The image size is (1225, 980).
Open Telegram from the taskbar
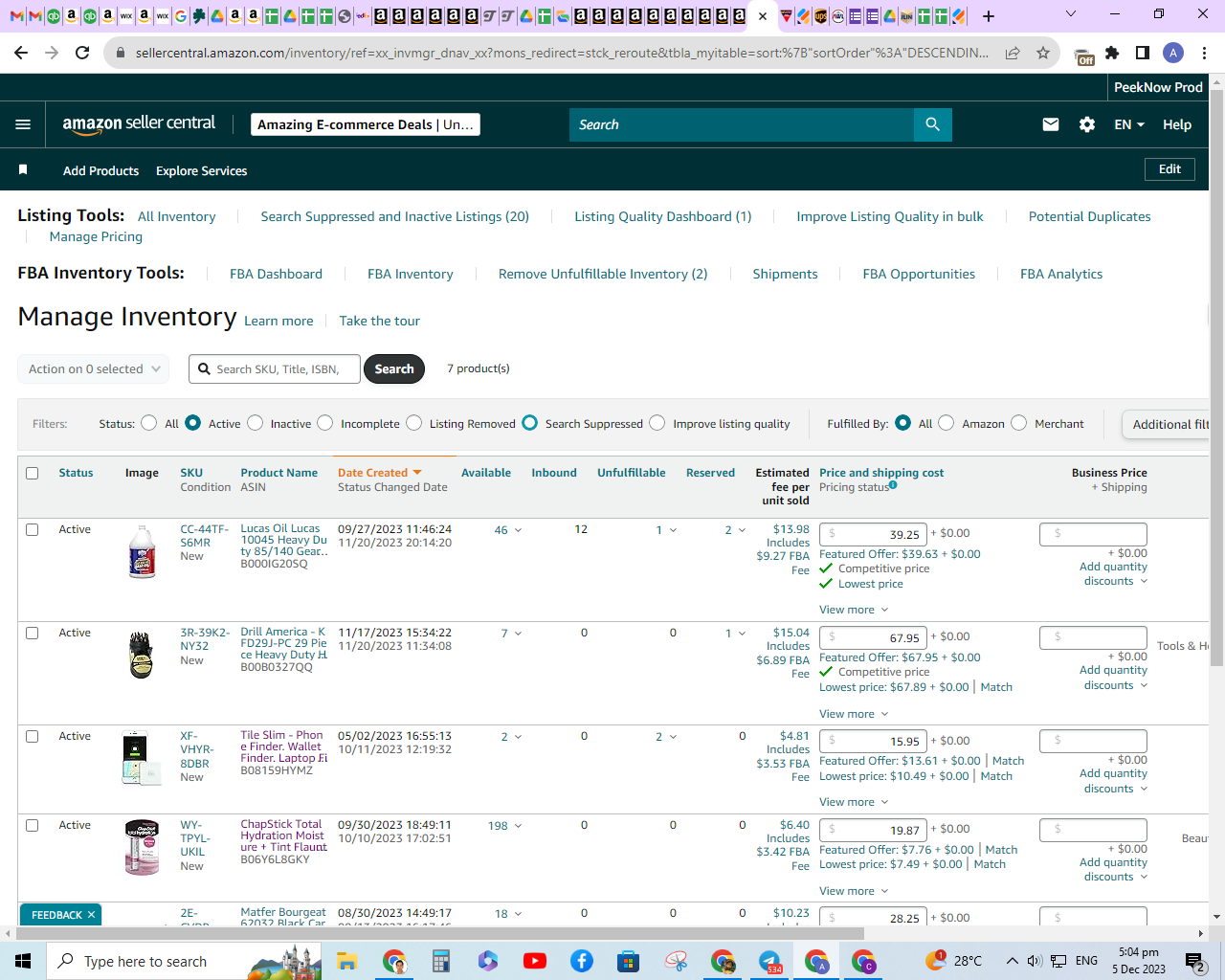pos(770,961)
